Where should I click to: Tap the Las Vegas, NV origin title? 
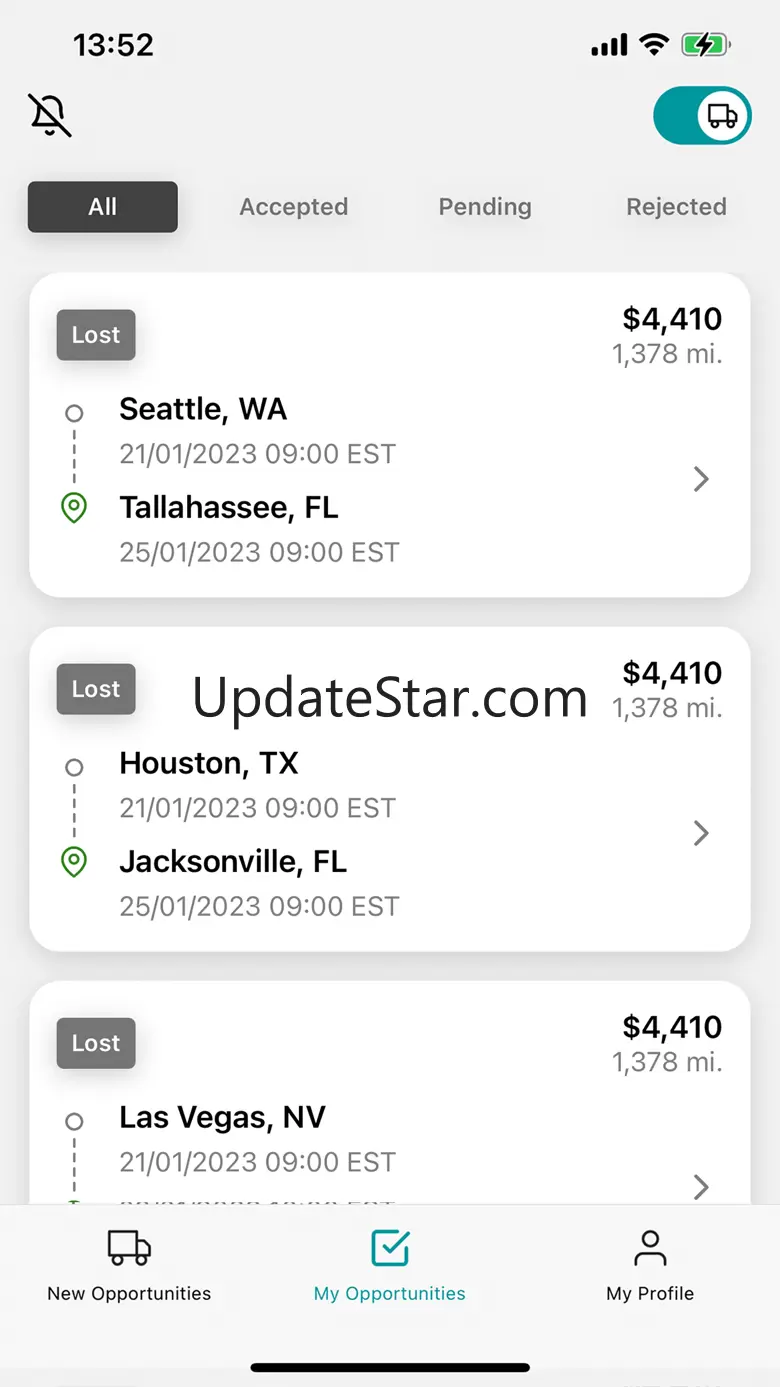(222, 1117)
